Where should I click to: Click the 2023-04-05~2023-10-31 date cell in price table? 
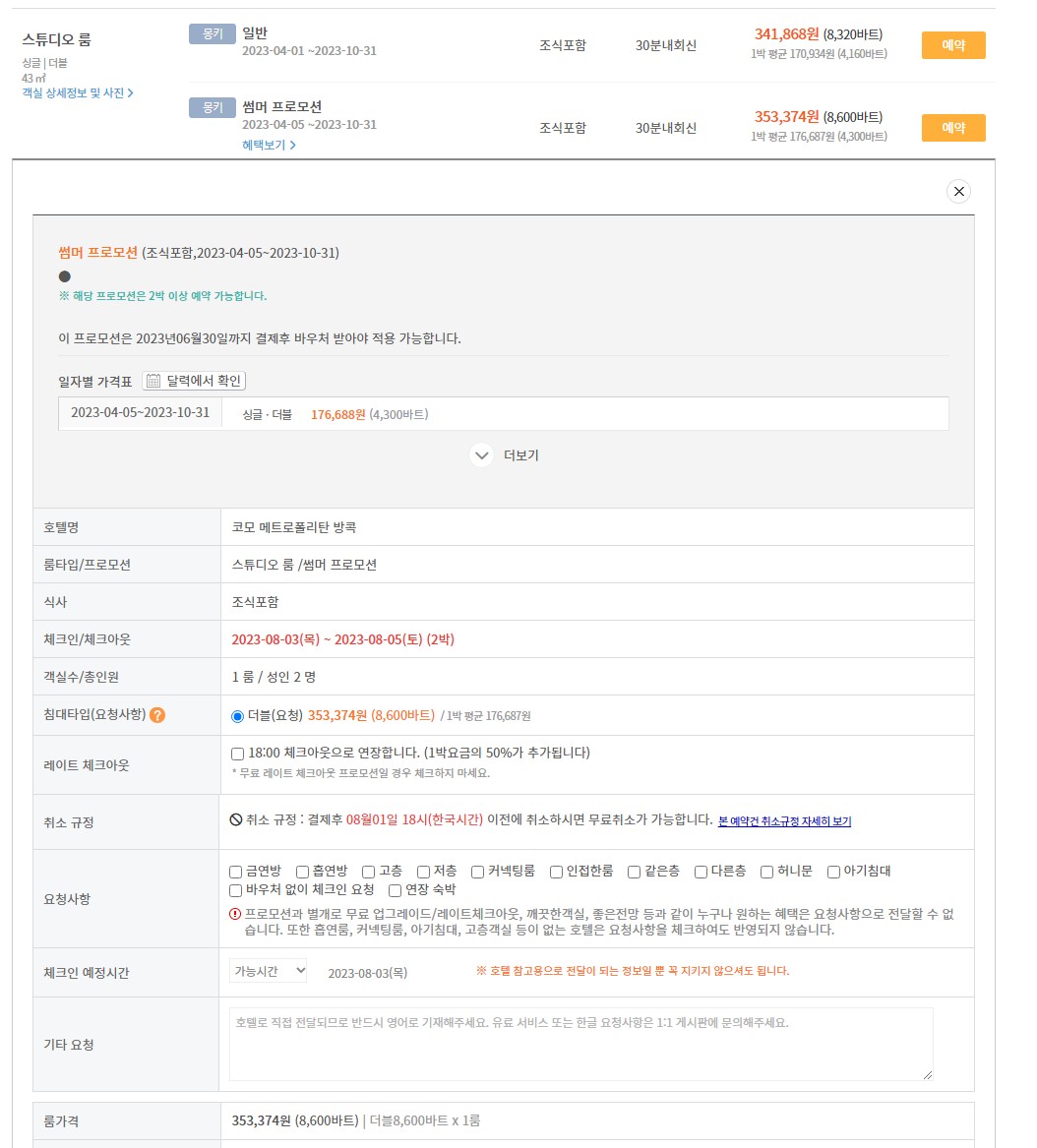[140, 413]
